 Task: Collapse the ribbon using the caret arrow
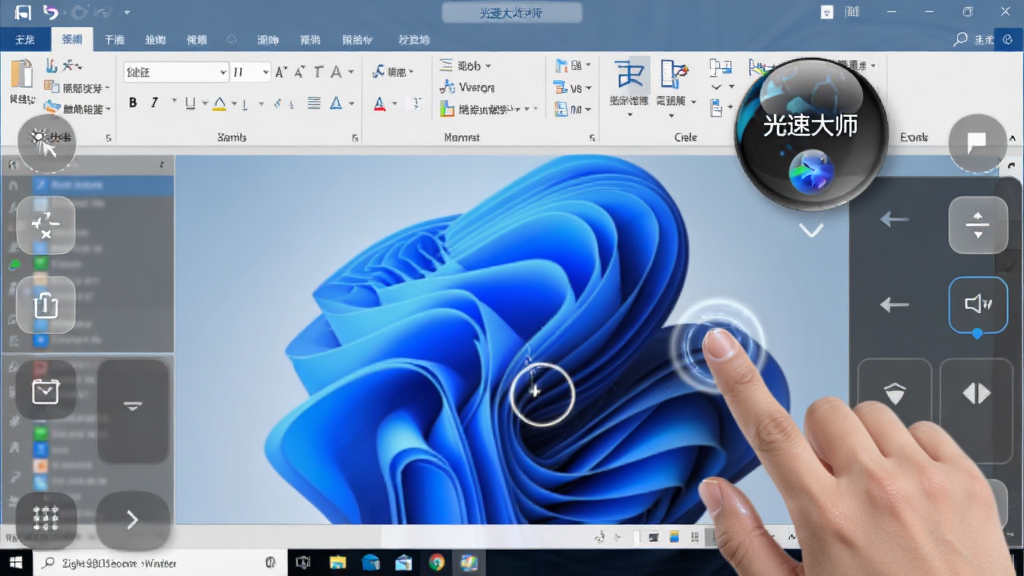1012,138
